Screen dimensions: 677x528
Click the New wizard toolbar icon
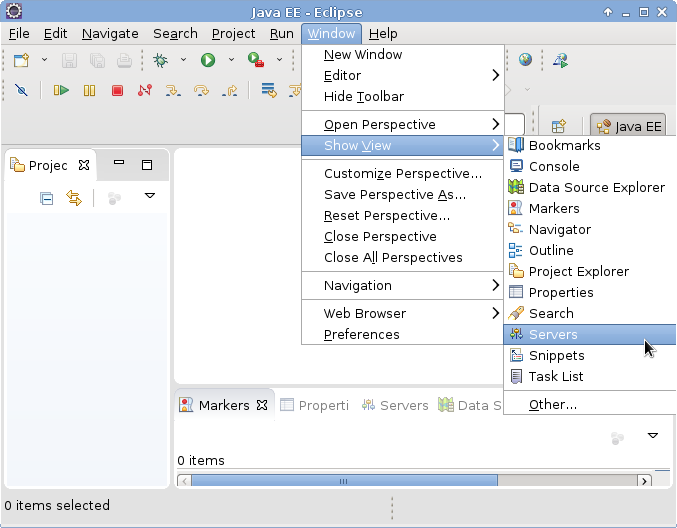[21, 60]
